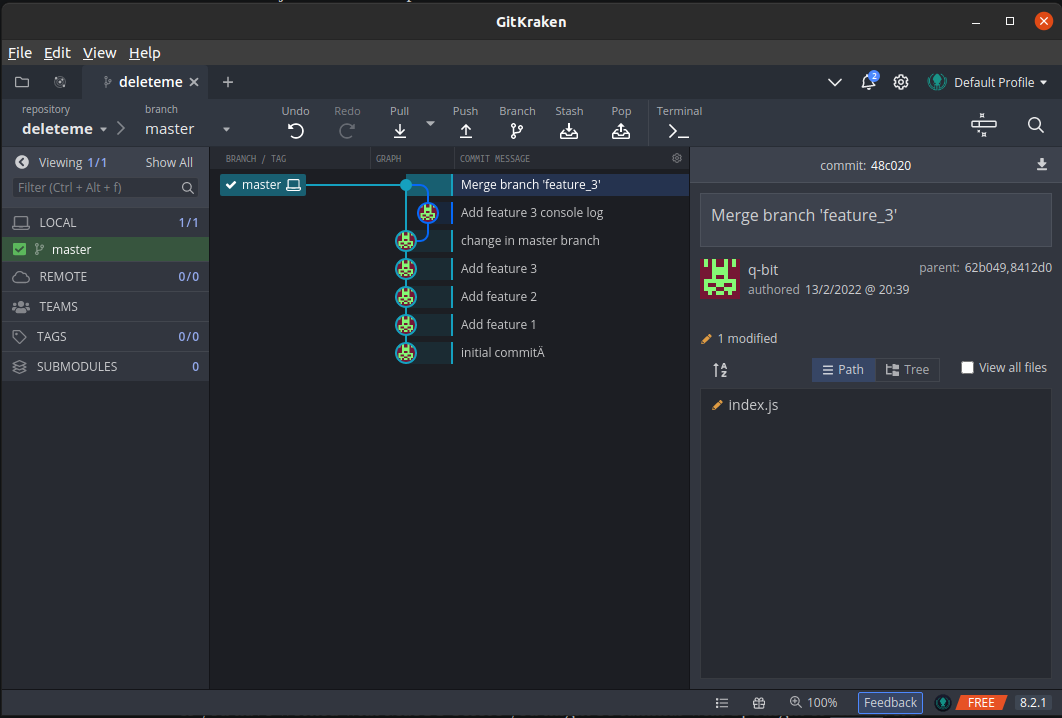Click the Pull toolbar icon
The width and height of the screenshot is (1062, 718).
pos(400,131)
